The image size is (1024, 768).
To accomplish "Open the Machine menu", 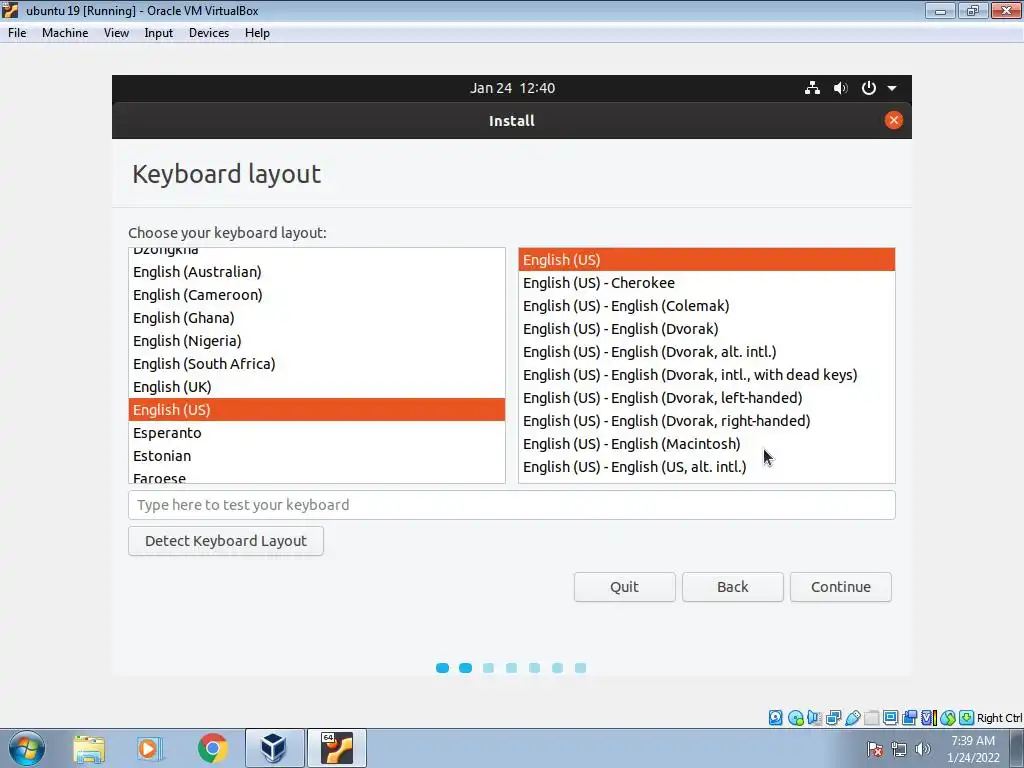I will (x=65, y=33).
